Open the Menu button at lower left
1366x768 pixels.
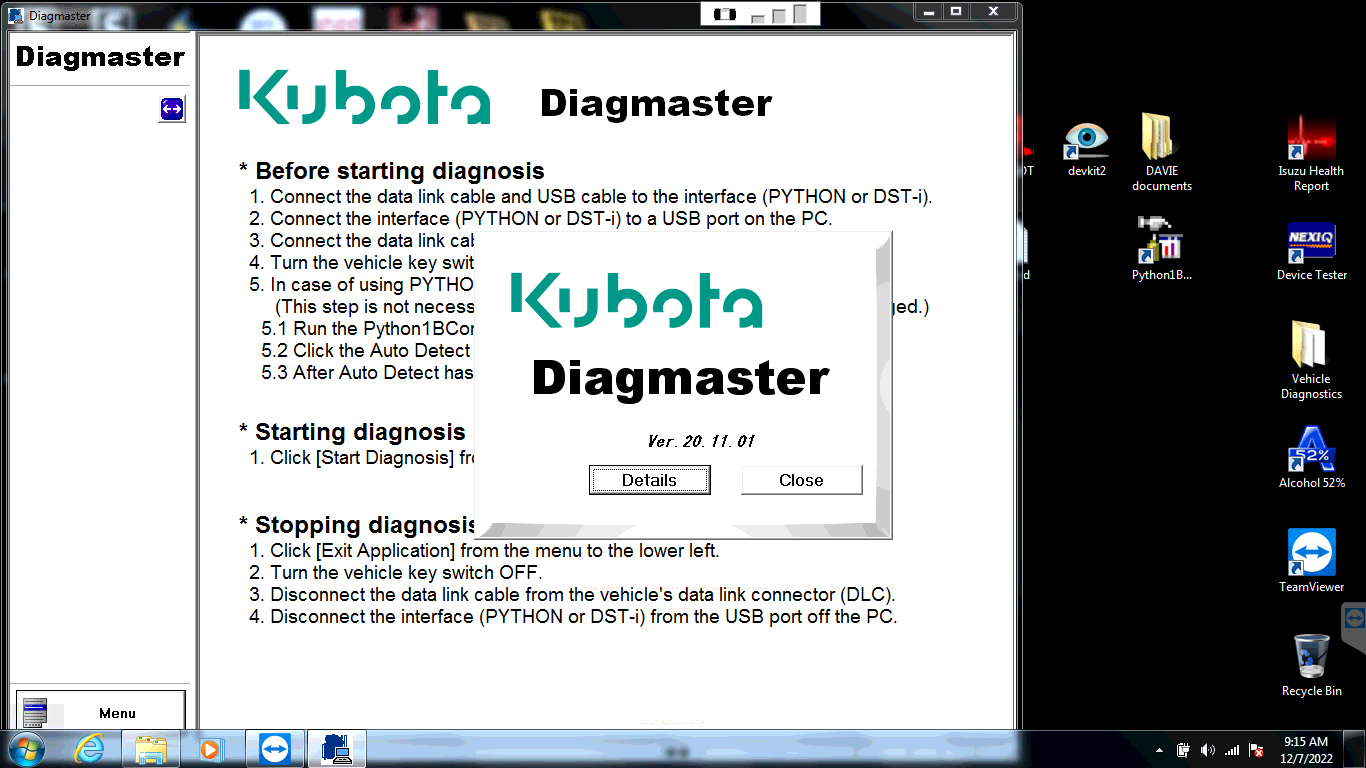point(100,712)
